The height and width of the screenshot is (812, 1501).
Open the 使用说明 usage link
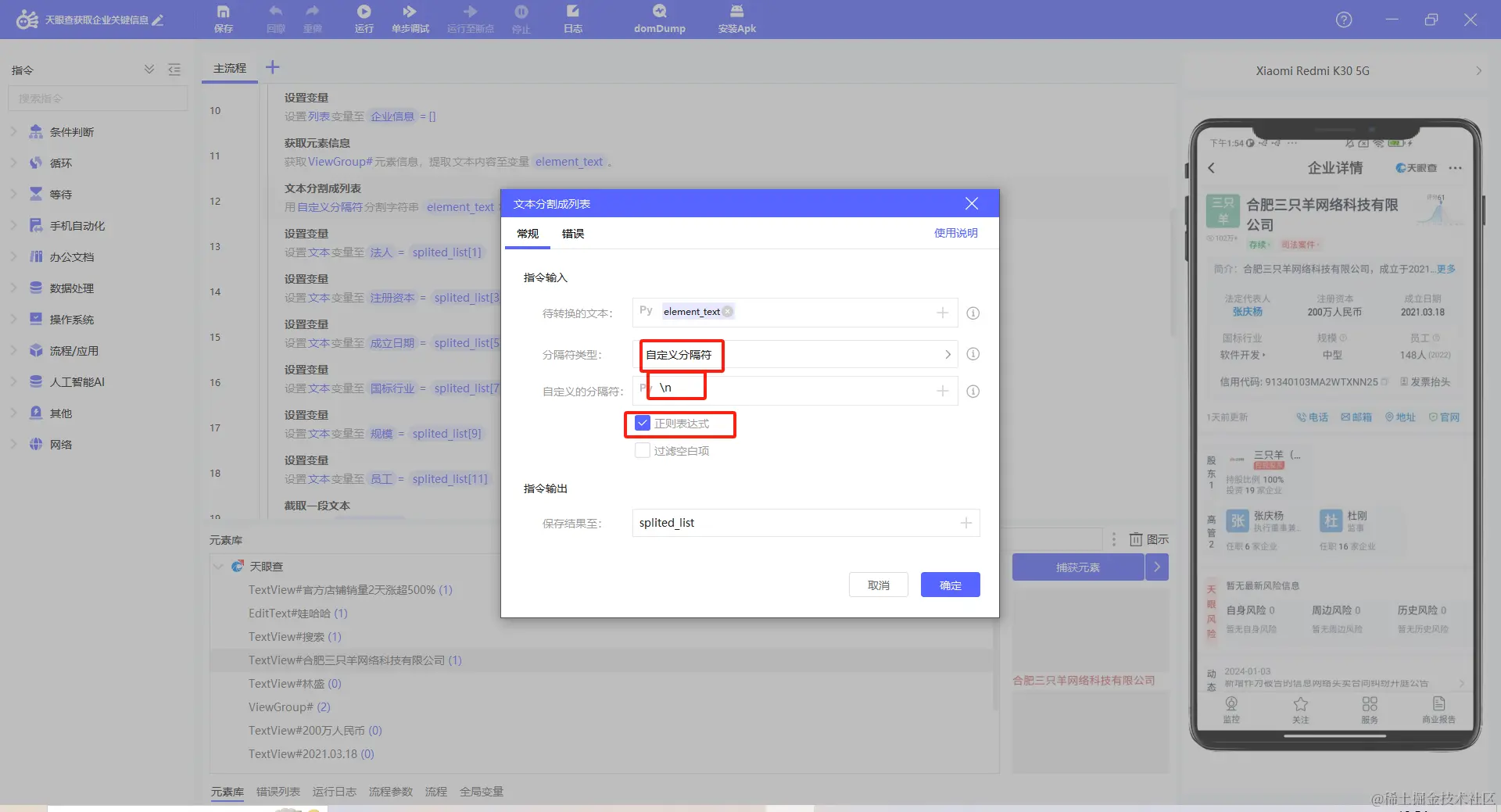956,233
